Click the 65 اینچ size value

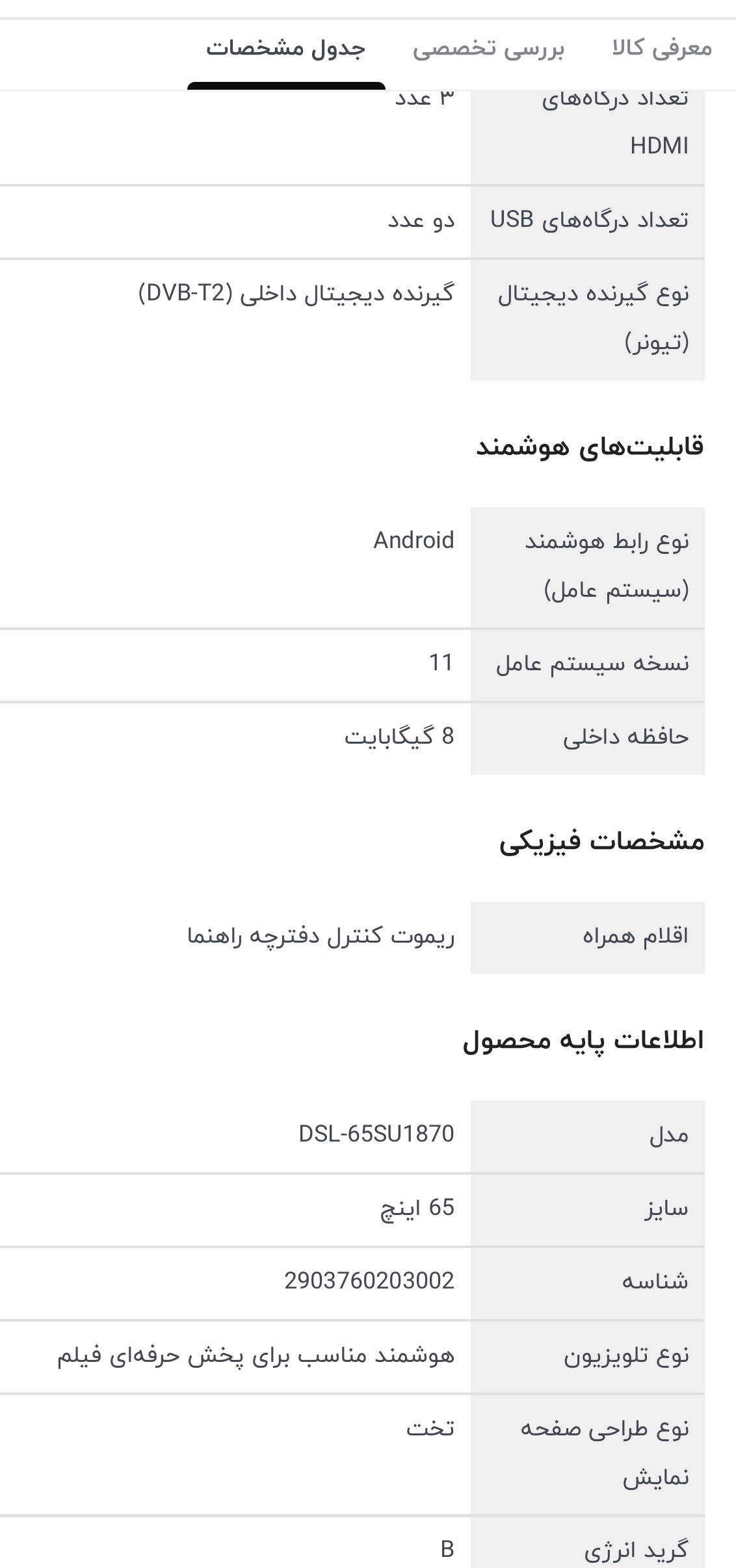(417, 1208)
